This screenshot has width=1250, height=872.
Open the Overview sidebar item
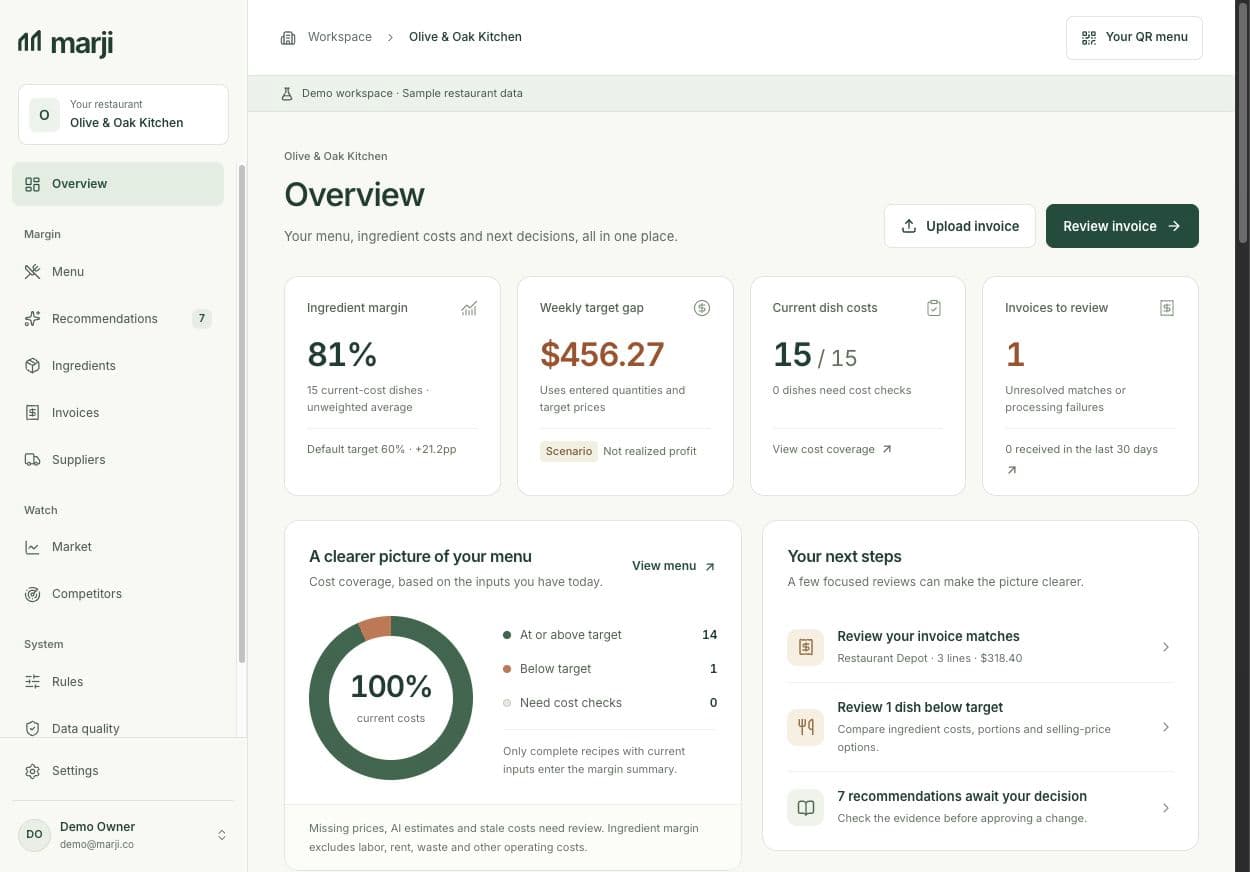click(x=118, y=184)
